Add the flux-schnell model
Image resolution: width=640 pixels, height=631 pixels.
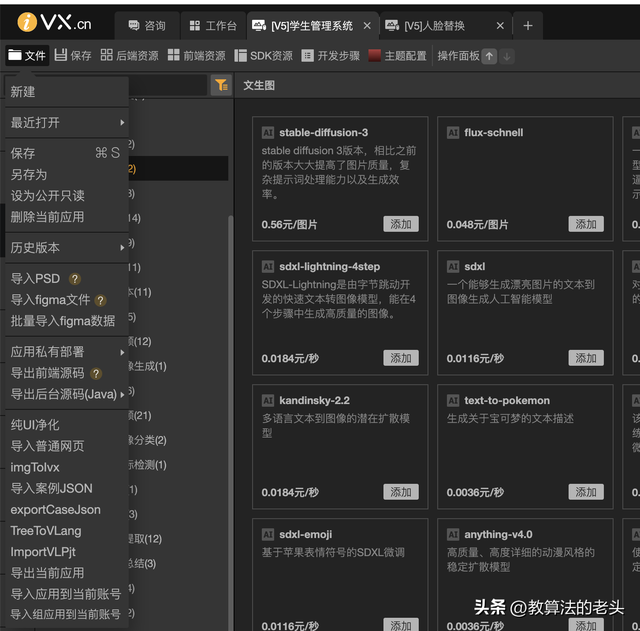[x=586, y=224]
